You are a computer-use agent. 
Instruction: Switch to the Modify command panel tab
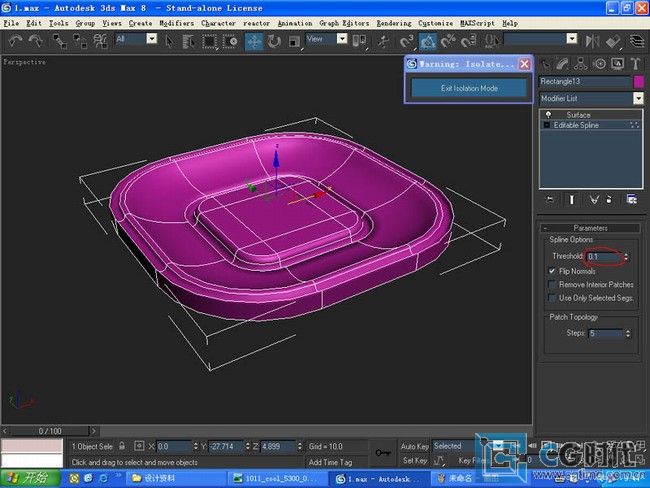click(x=563, y=64)
